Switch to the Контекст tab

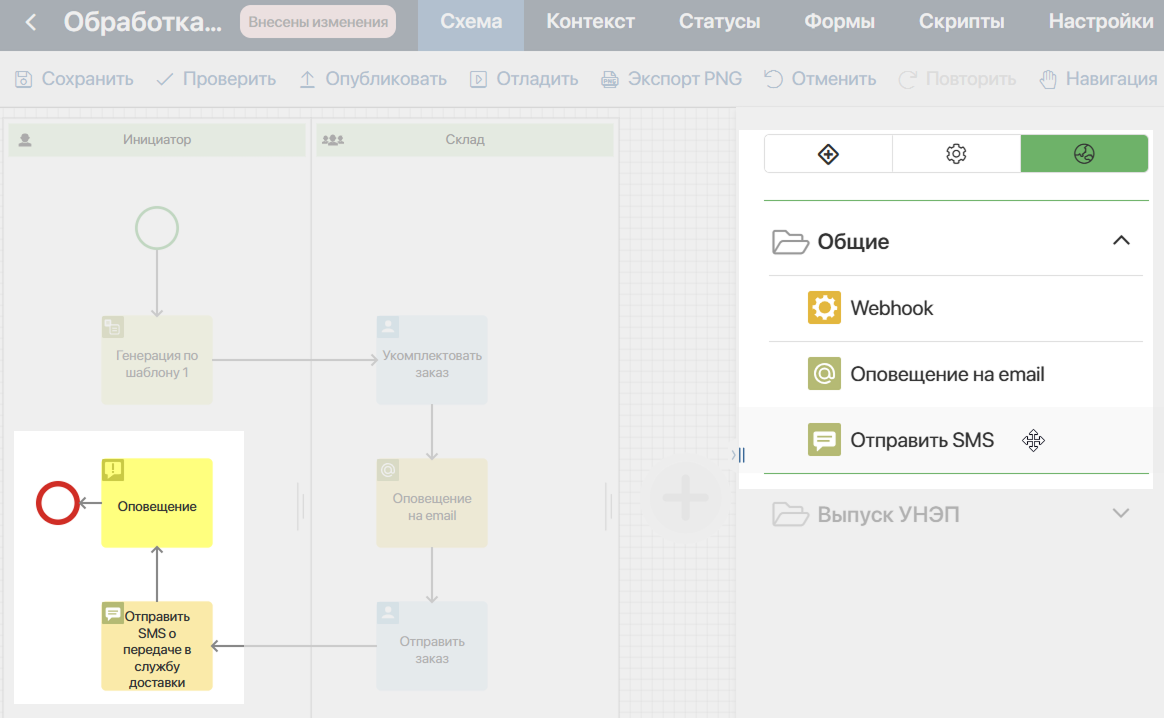click(590, 22)
